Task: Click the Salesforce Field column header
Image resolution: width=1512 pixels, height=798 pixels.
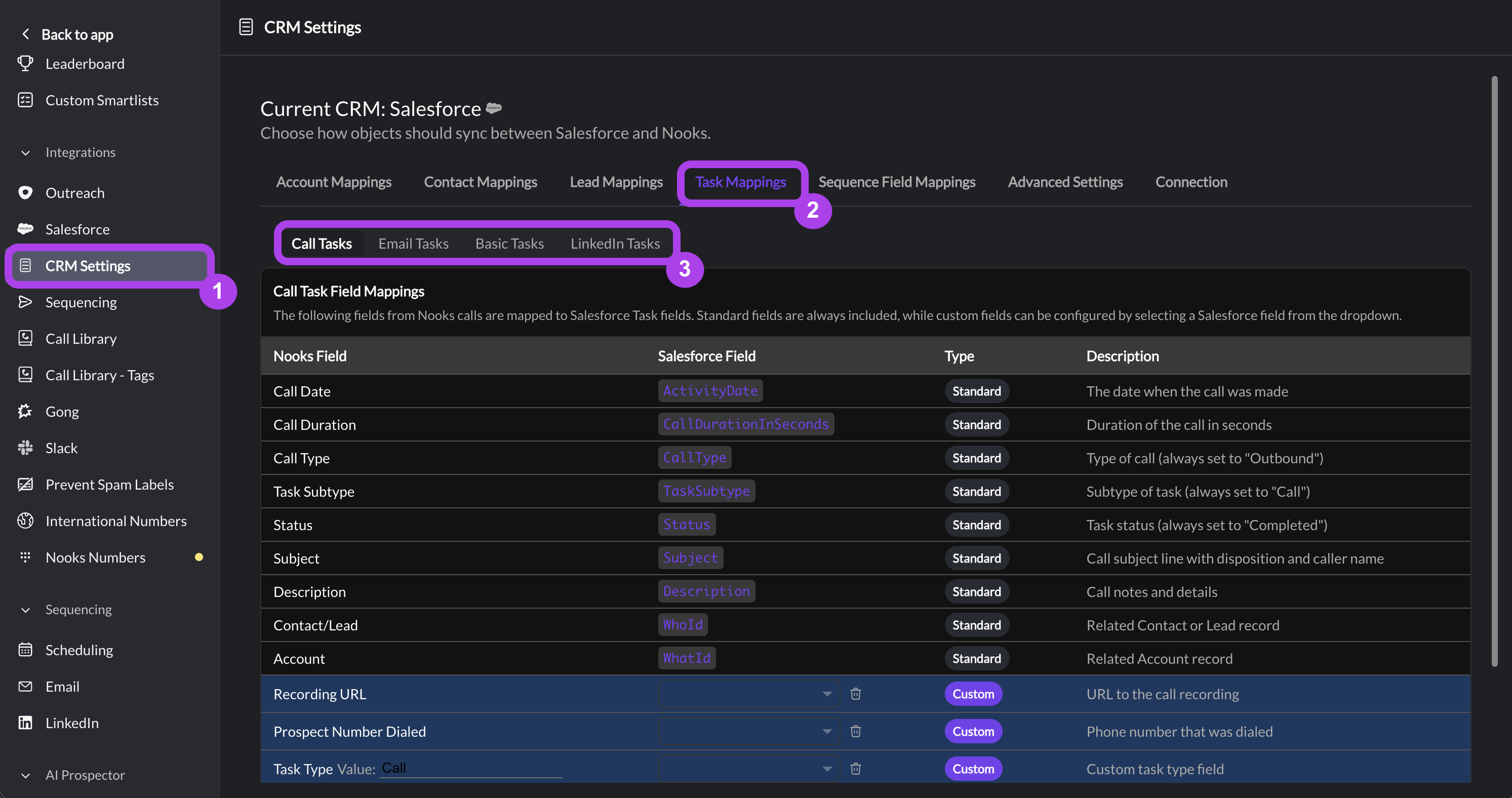Action: [x=707, y=355]
